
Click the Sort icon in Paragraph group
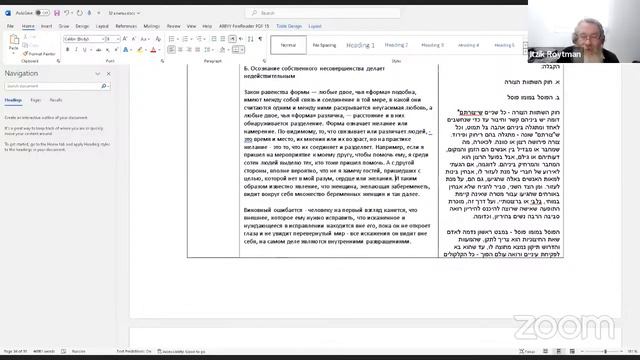251,39
